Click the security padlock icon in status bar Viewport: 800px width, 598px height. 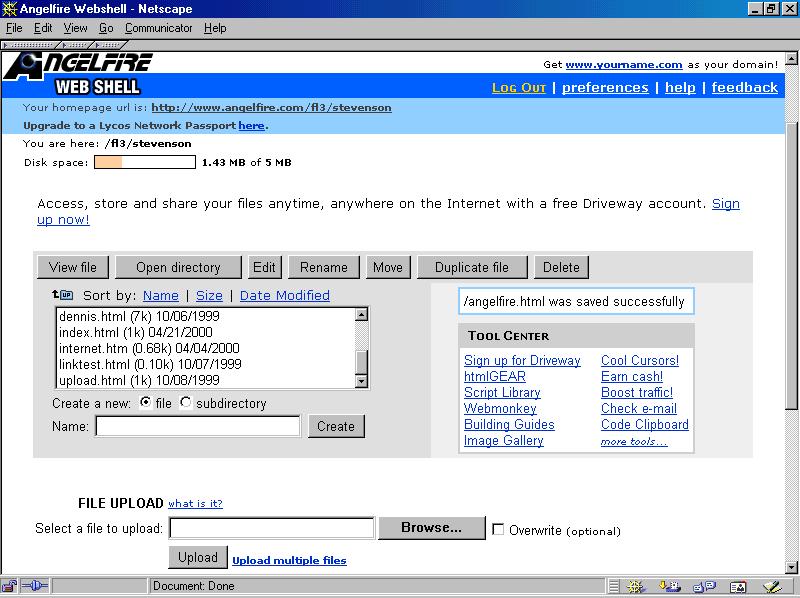(x=9, y=586)
